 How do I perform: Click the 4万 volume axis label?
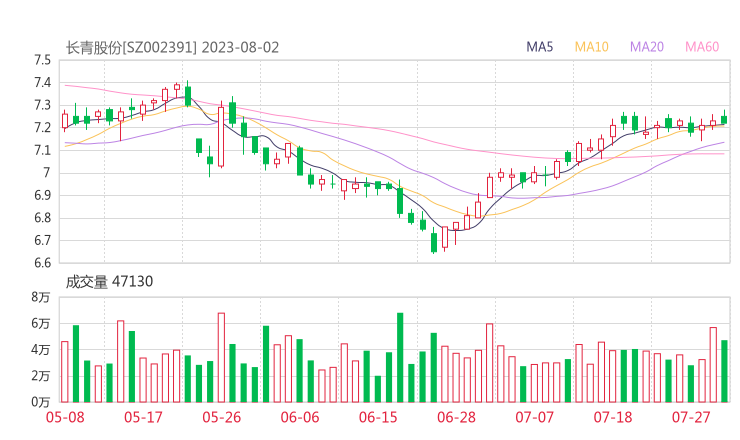[41, 350]
